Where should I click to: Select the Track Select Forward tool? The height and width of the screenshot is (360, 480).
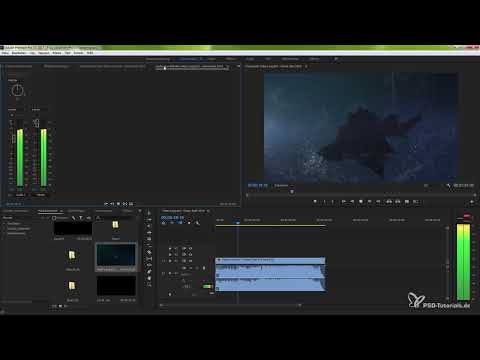149,220
